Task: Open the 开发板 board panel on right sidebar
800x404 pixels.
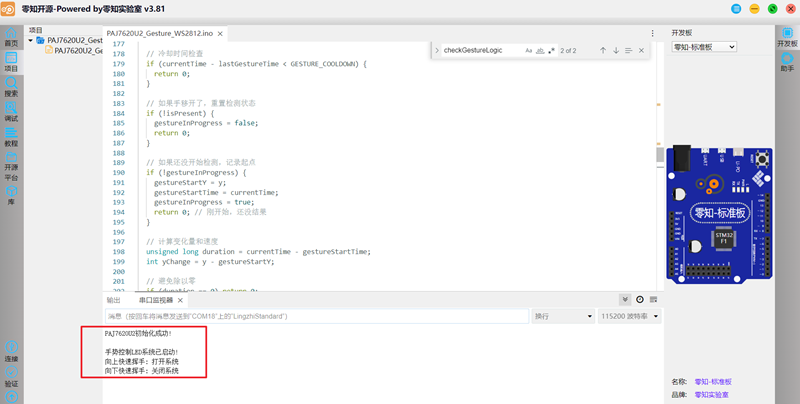Action: pyautogui.click(x=787, y=37)
